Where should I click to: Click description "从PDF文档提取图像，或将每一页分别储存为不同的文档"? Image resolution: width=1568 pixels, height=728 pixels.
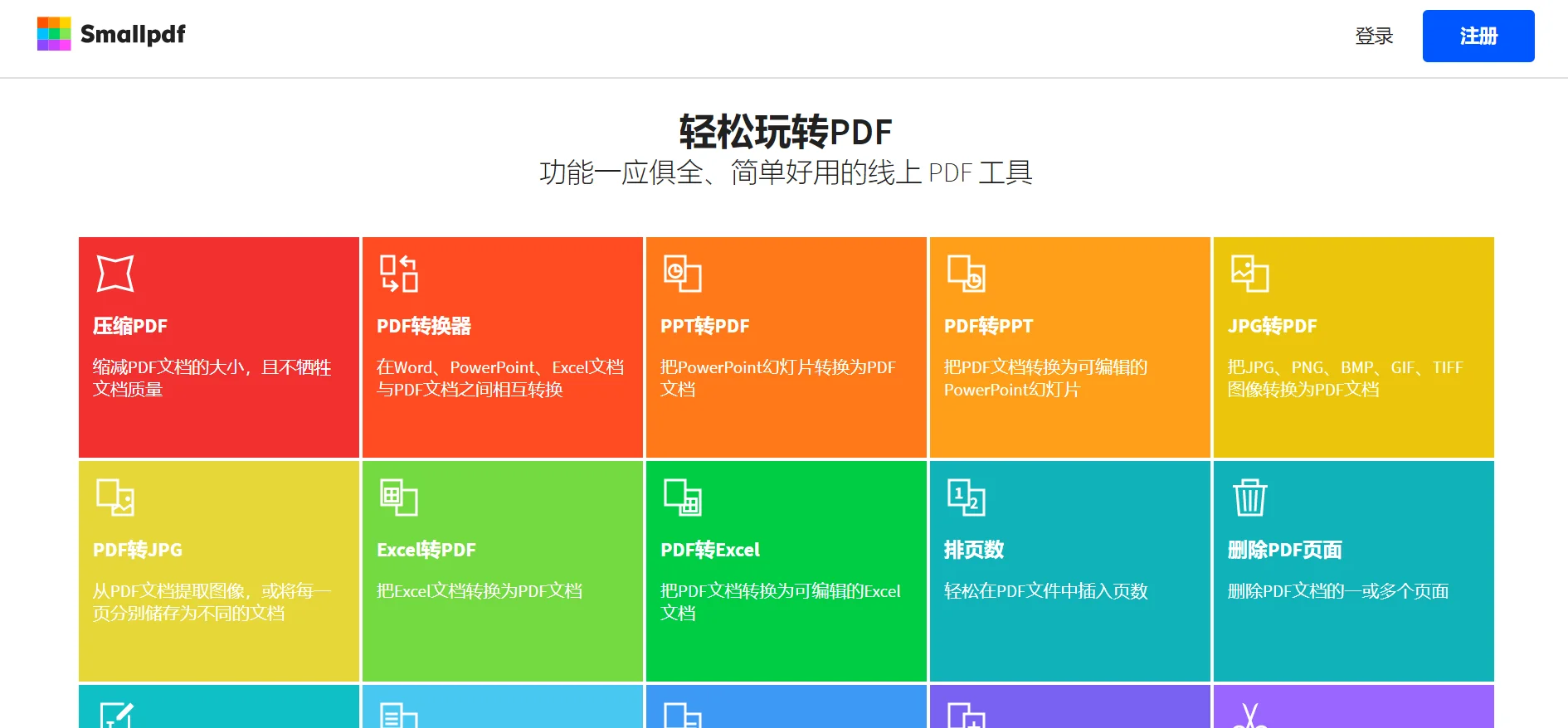pyautogui.click(x=212, y=602)
